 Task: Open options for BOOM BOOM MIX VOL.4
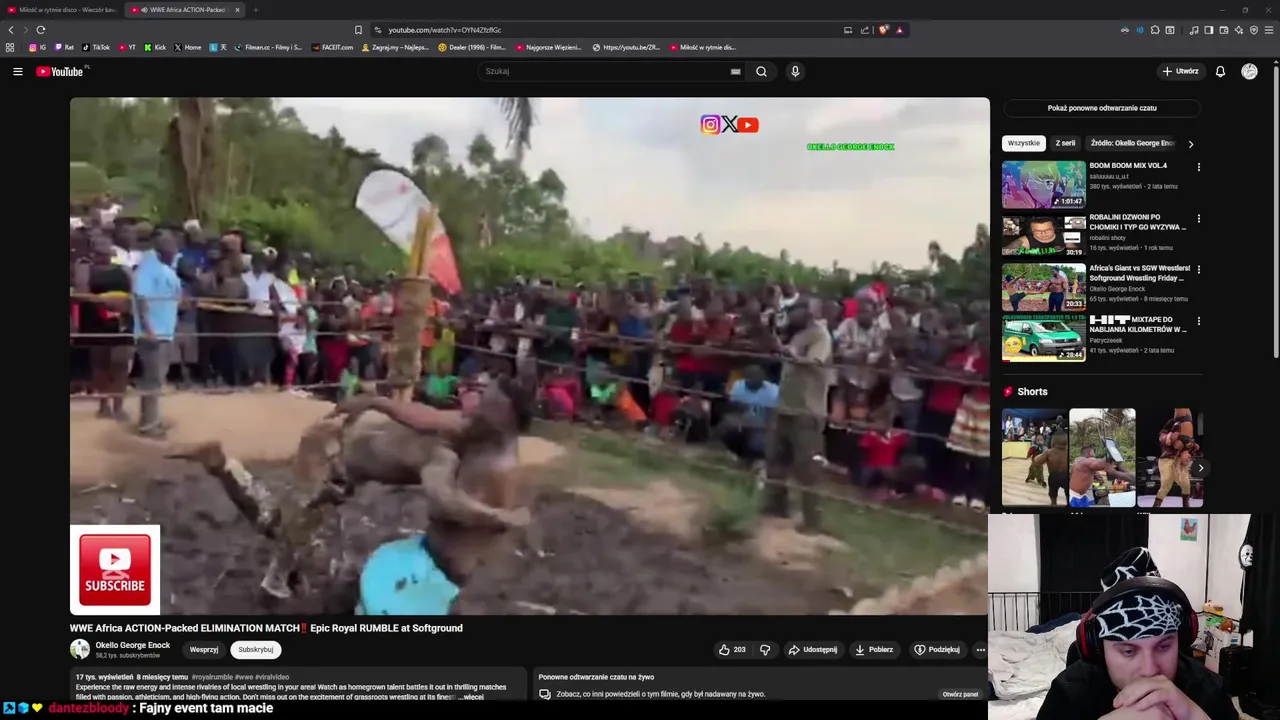pos(1199,167)
